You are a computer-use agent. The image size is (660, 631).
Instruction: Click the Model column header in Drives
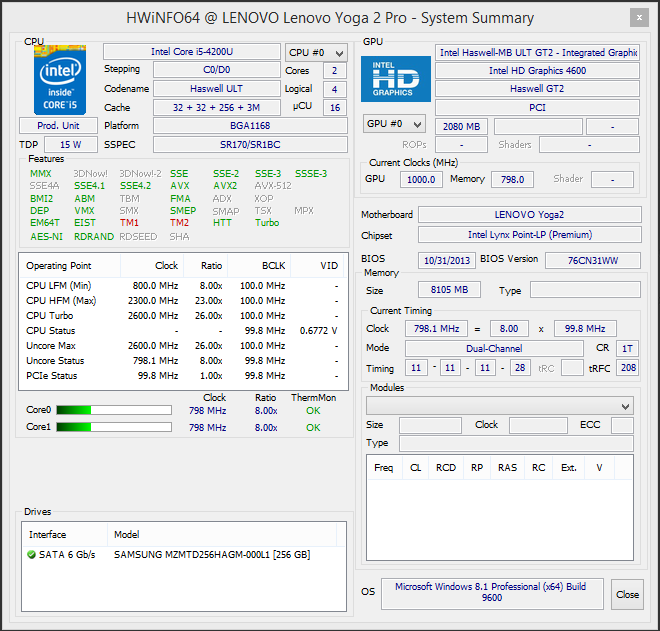click(222, 535)
